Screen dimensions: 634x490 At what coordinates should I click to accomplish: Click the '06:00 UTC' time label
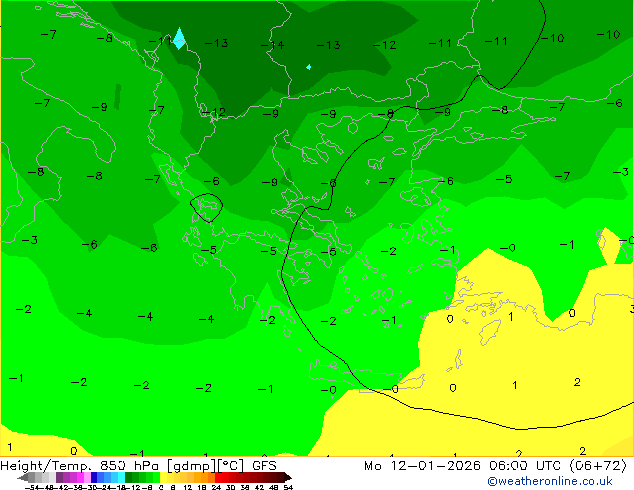[525, 465]
